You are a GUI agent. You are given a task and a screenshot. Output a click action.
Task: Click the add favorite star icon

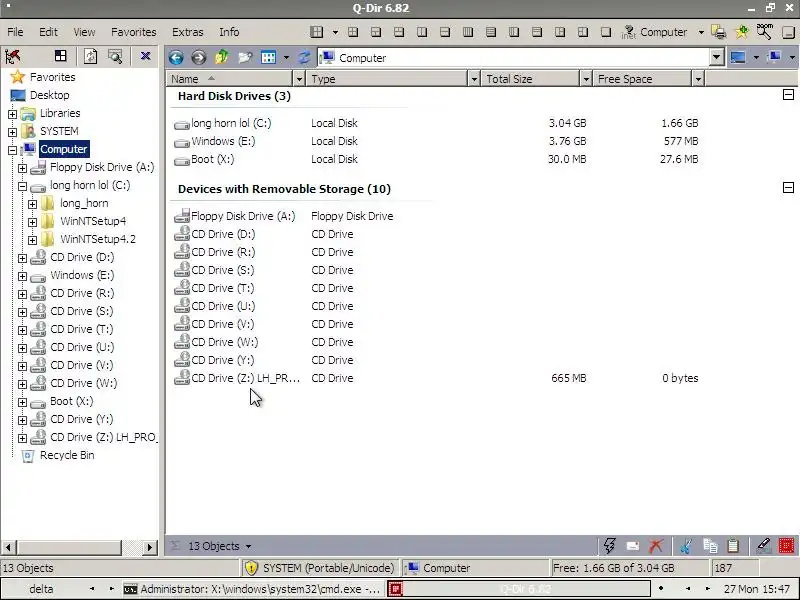click(x=741, y=32)
